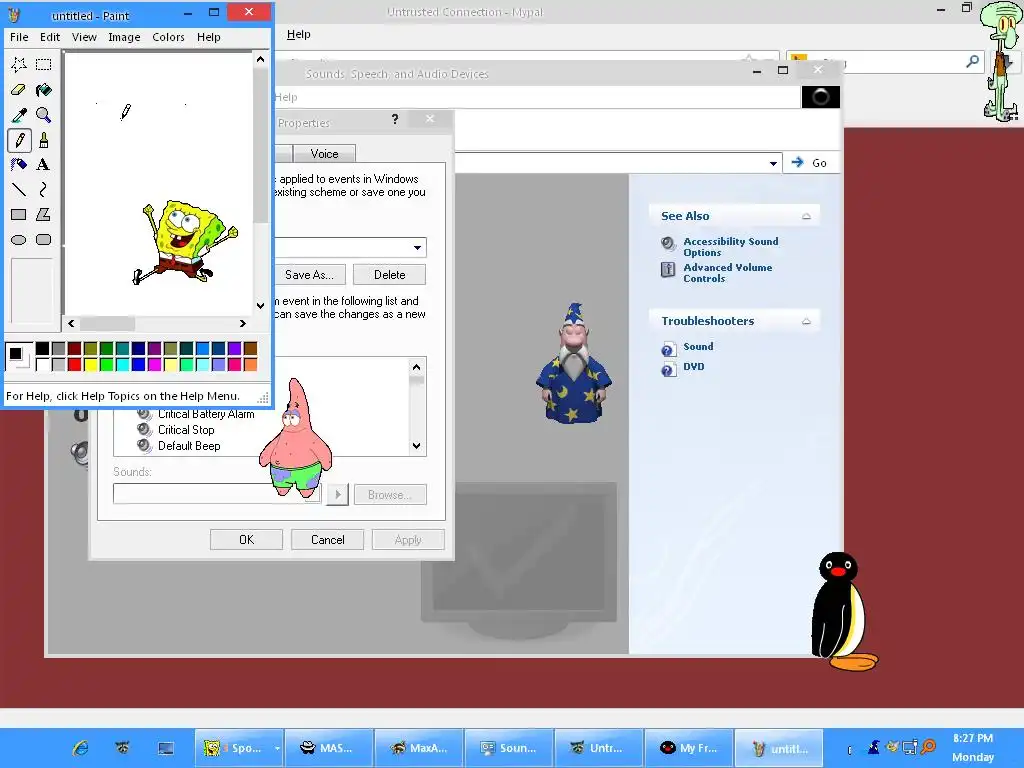1024x768 pixels.
Task: Select Critical Battery Alarm event row
Action: pyautogui.click(x=206, y=414)
